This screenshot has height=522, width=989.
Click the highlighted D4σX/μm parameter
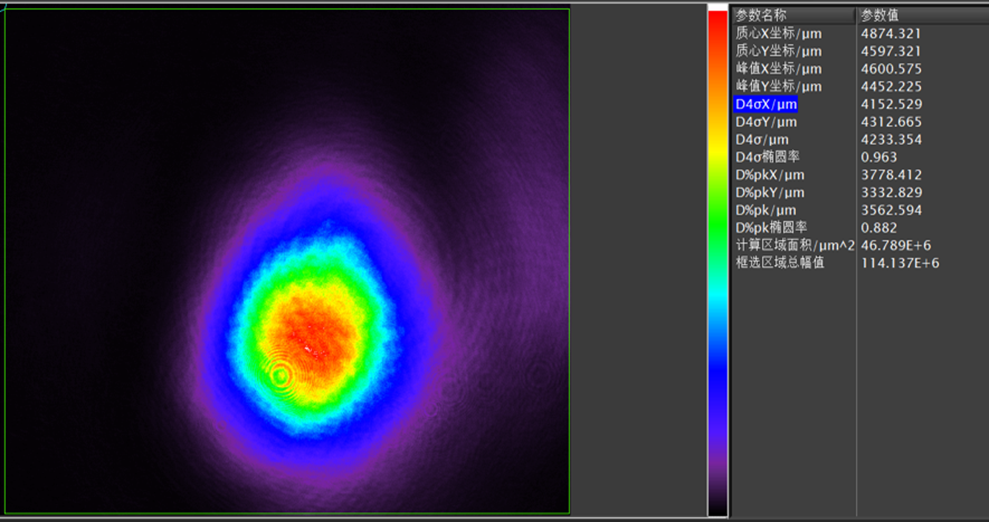coord(766,104)
